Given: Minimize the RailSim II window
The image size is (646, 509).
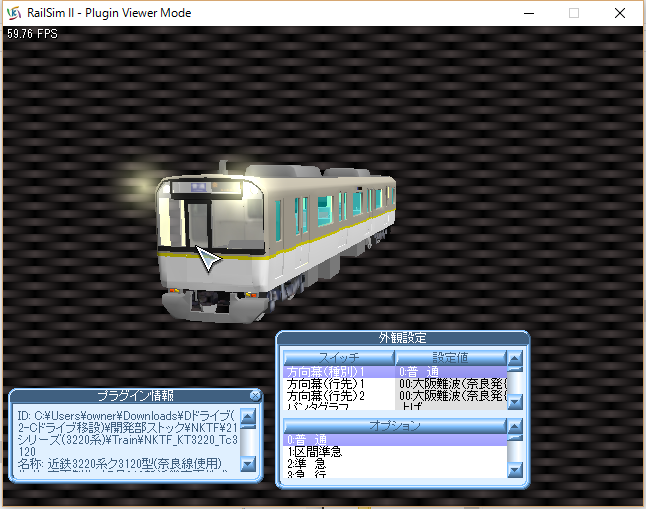Looking at the screenshot, I should (x=529, y=13).
